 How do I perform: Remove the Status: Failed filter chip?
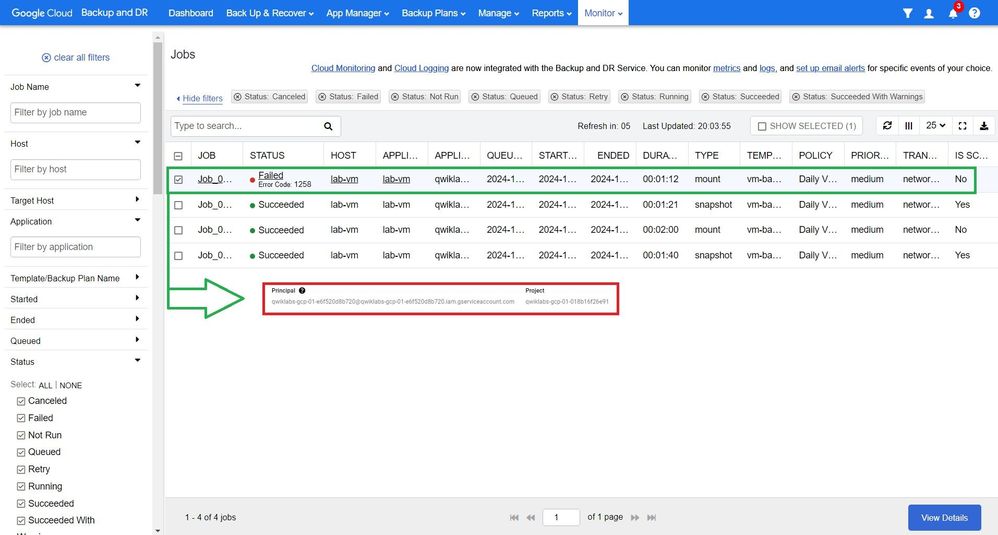(322, 97)
